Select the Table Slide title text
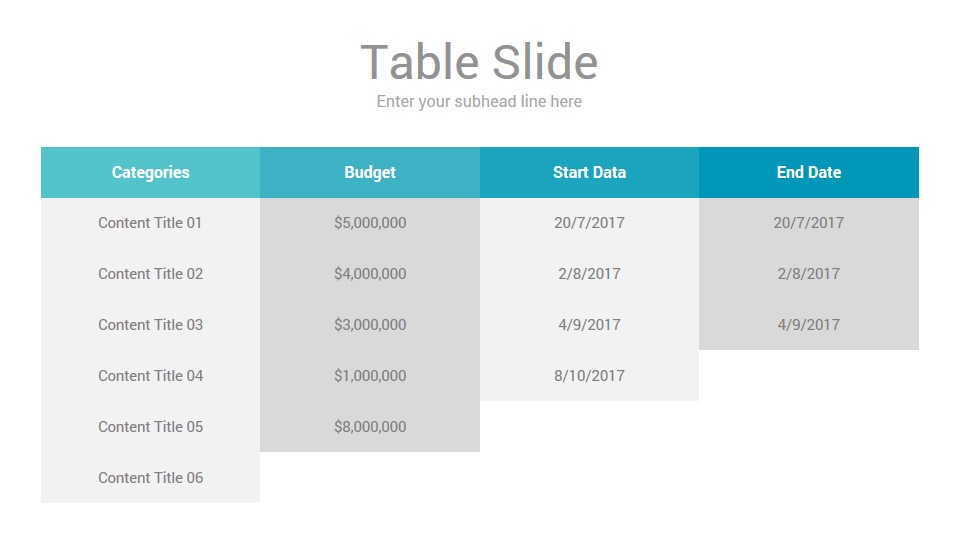960x540 pixels. coord(479,62)
